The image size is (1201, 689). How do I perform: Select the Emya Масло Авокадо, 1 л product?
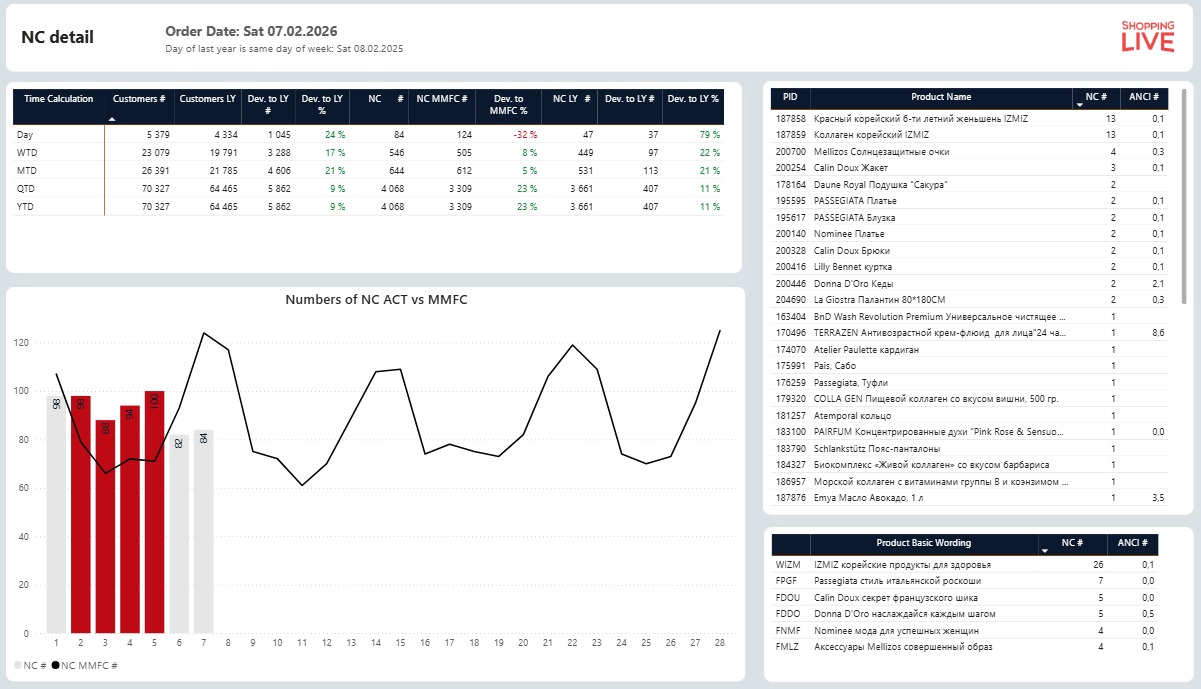click(x=968, y=497)
